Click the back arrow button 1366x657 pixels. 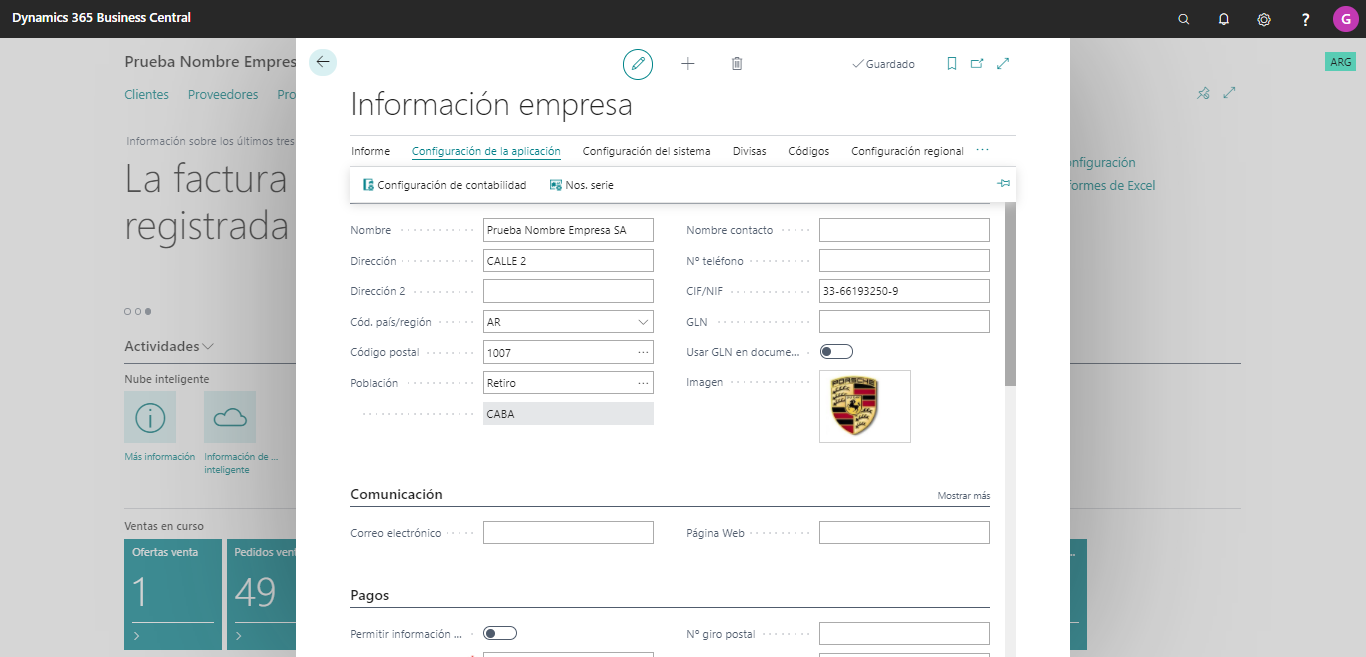click(x=322, y=62)
